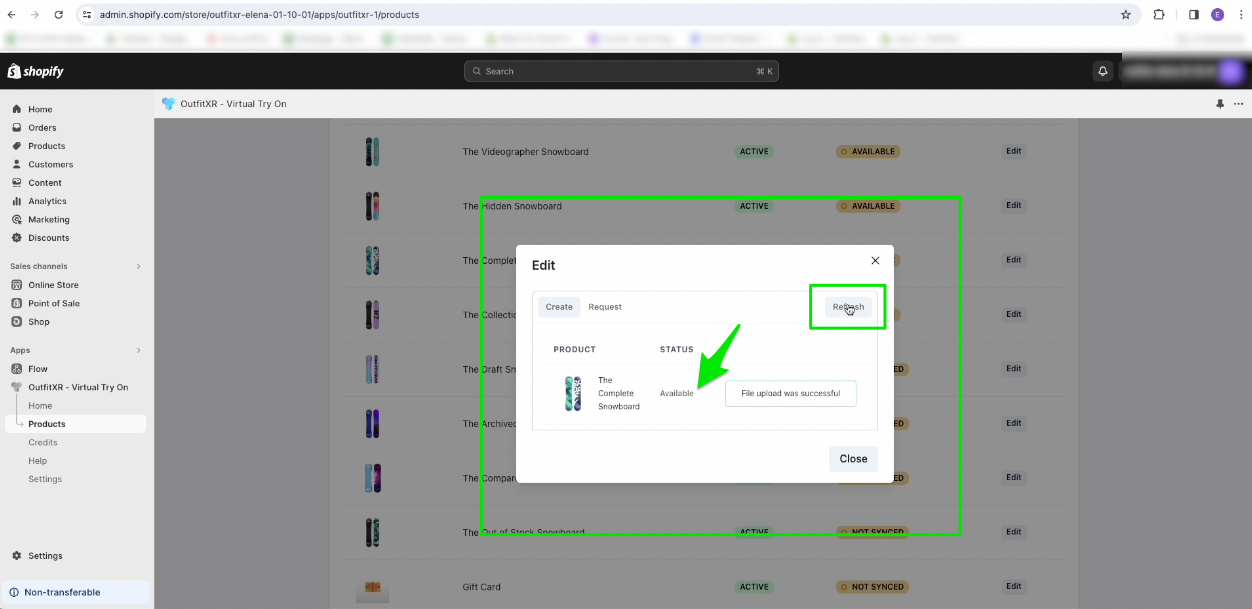Screen dimensions: 1252x609
Task: Open the app's three-dot more menu
Action: coord(1239,104)
